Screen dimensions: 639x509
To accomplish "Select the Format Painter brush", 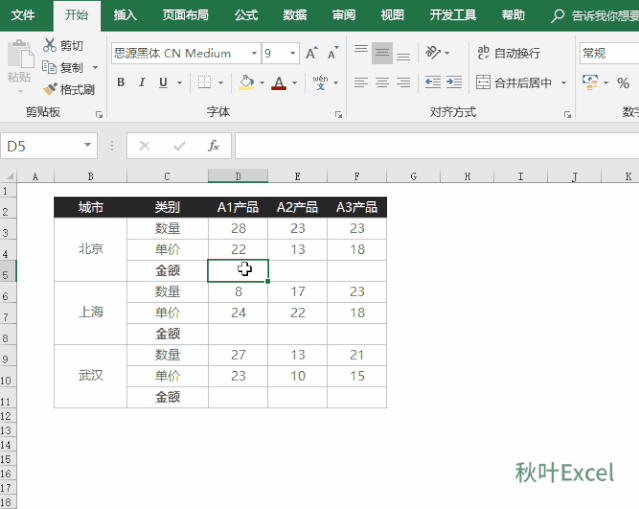I will pos(50,89).
